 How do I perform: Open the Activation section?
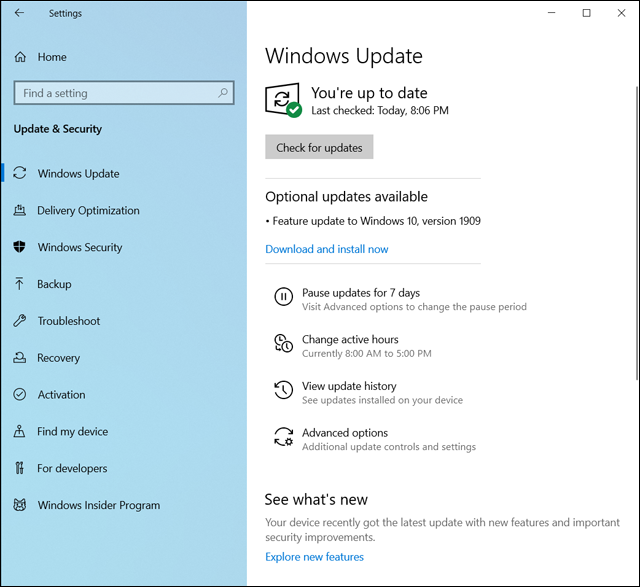click(62, 395)
